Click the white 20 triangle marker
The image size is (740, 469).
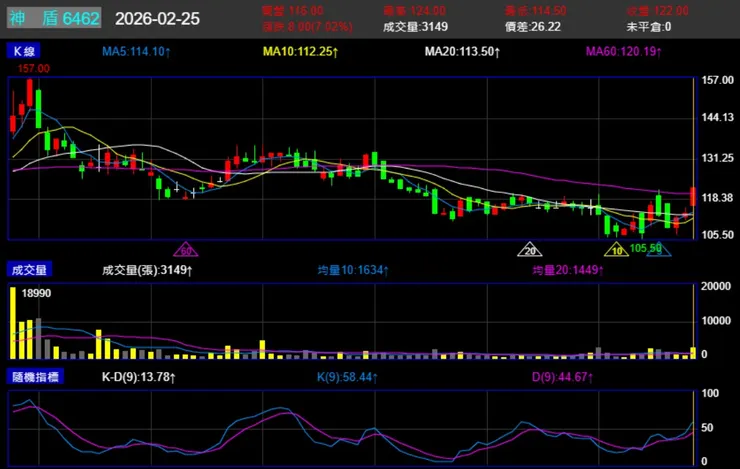tap(530, 250)
